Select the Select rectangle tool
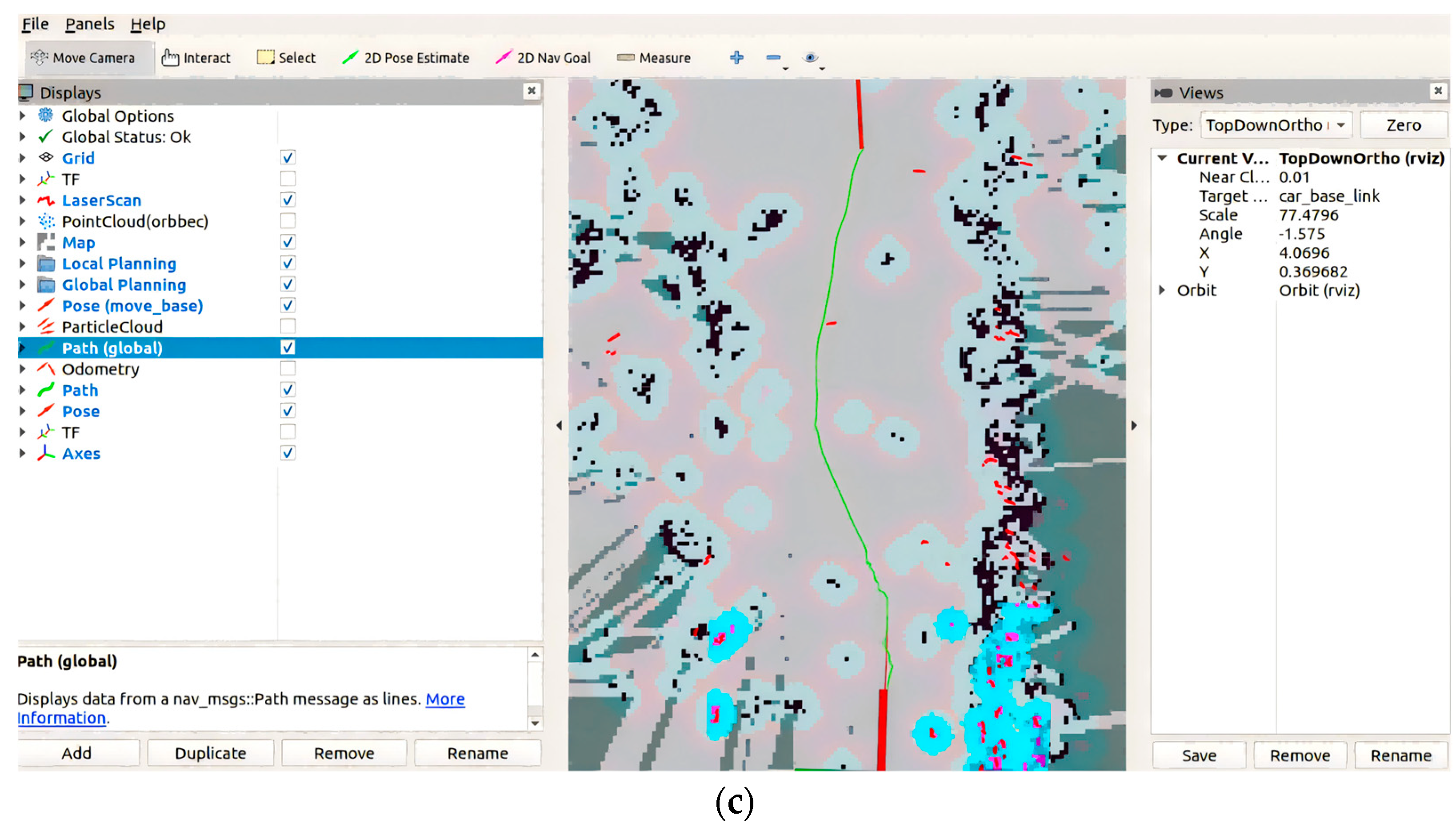The width and height of the screenshot is (1456, 827). (x=286, y=58)
